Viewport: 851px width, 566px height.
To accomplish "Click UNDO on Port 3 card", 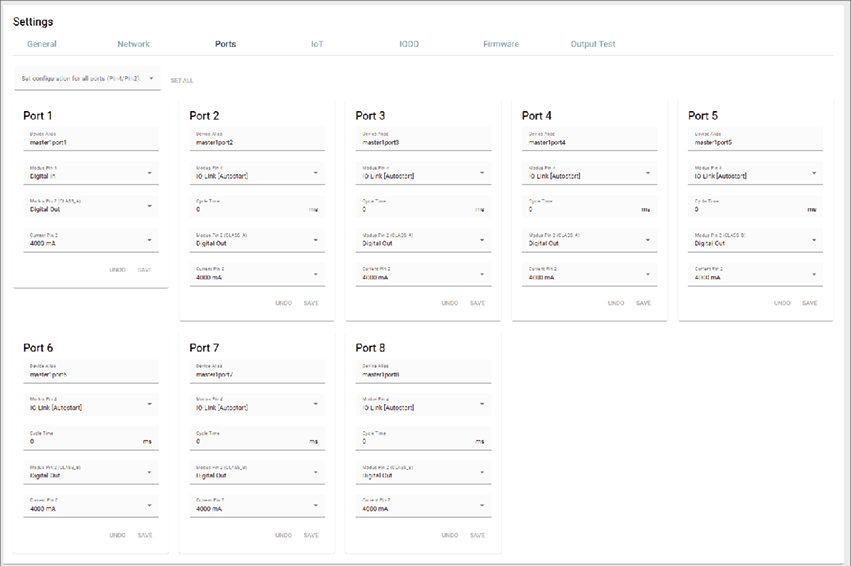I will pyautogui.click(x=449, y=303).
